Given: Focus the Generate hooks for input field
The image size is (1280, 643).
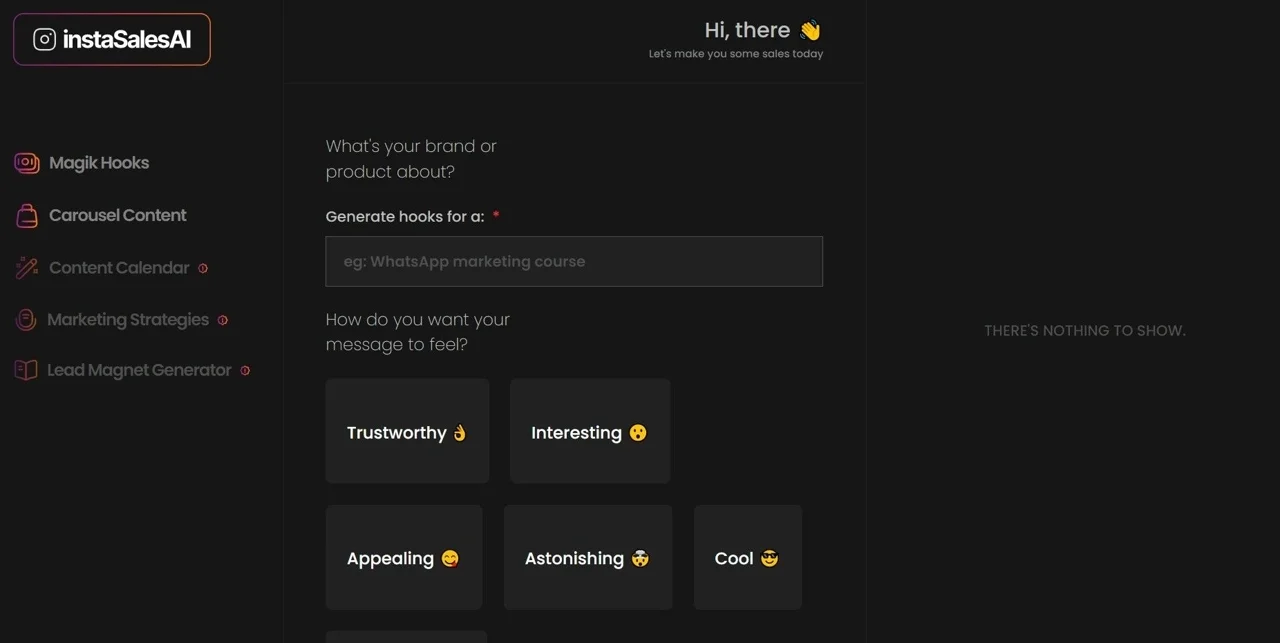Looking at the screenshot, I should pos(574,261).
